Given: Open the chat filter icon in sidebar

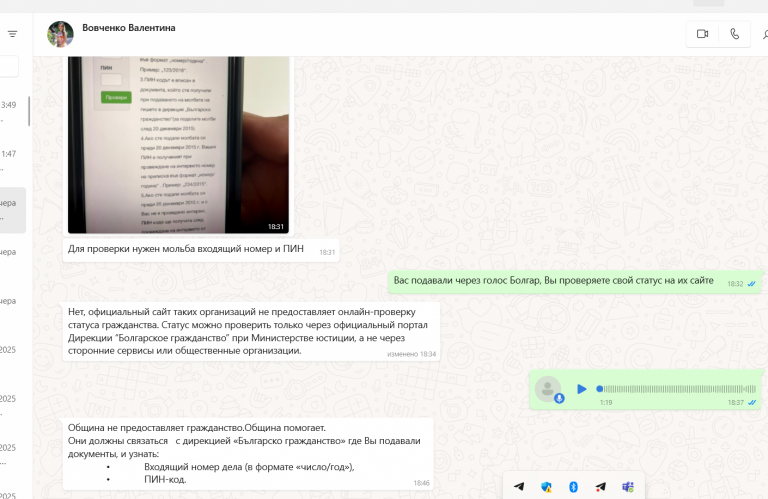Looking at the screenshot, I should point(13,34).
